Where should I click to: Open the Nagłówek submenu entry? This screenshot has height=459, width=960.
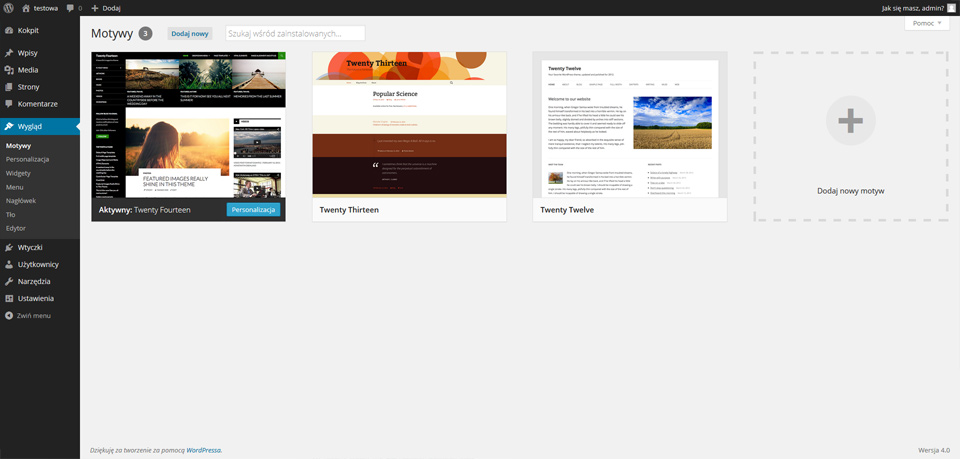pos(21,201)
